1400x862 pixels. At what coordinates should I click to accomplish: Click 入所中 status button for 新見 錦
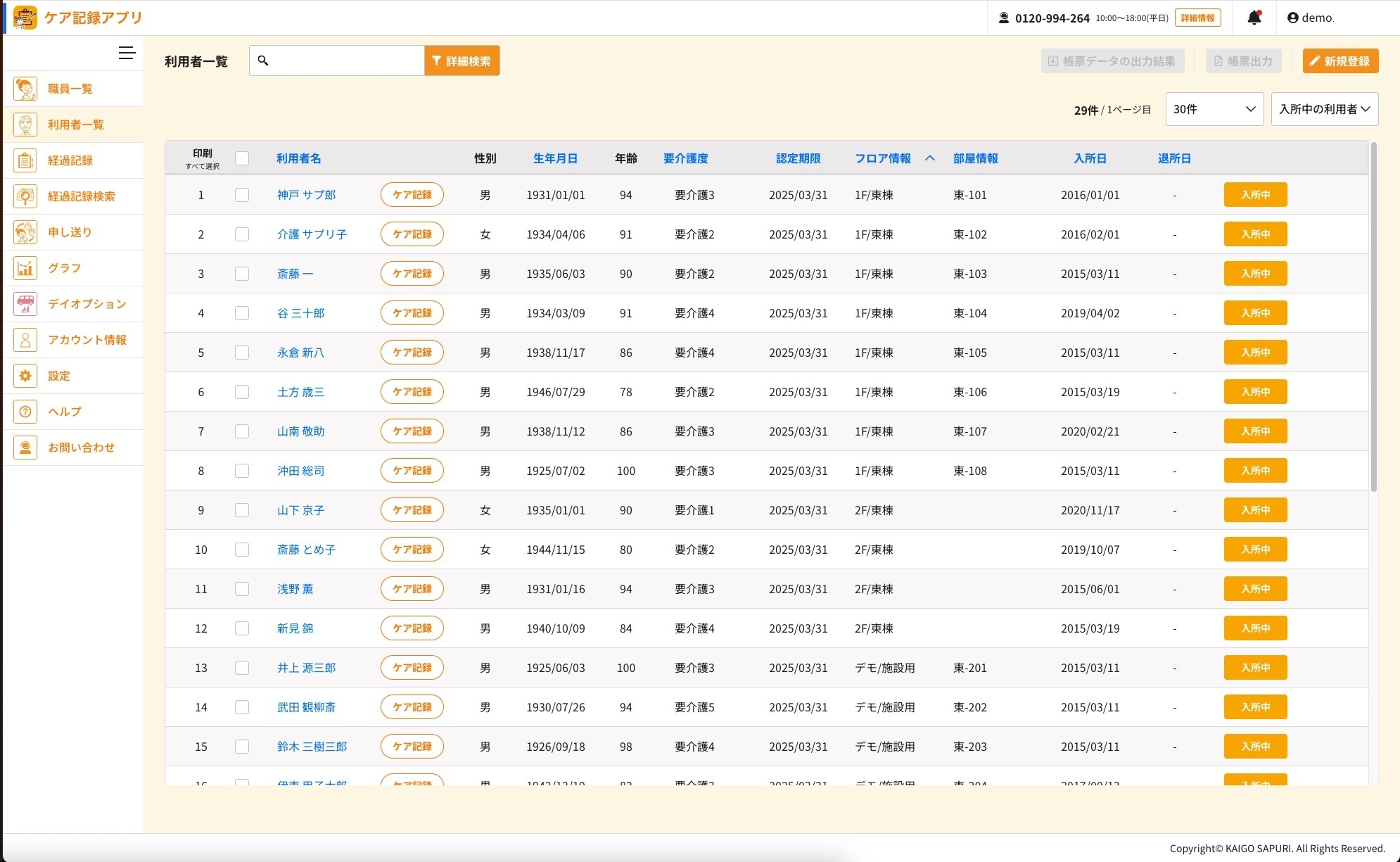point(1255,628)
